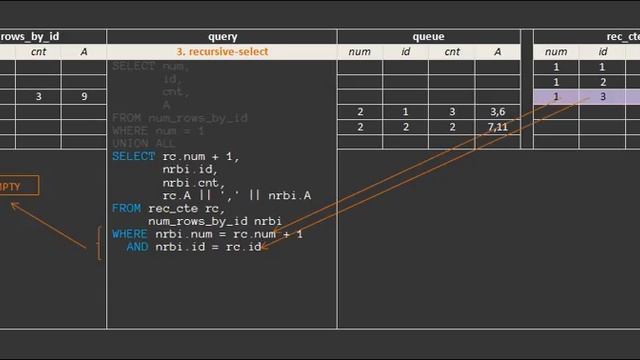
Task: Click the 'AND nrbi.id = rc.id' condition
Action: 194,247
